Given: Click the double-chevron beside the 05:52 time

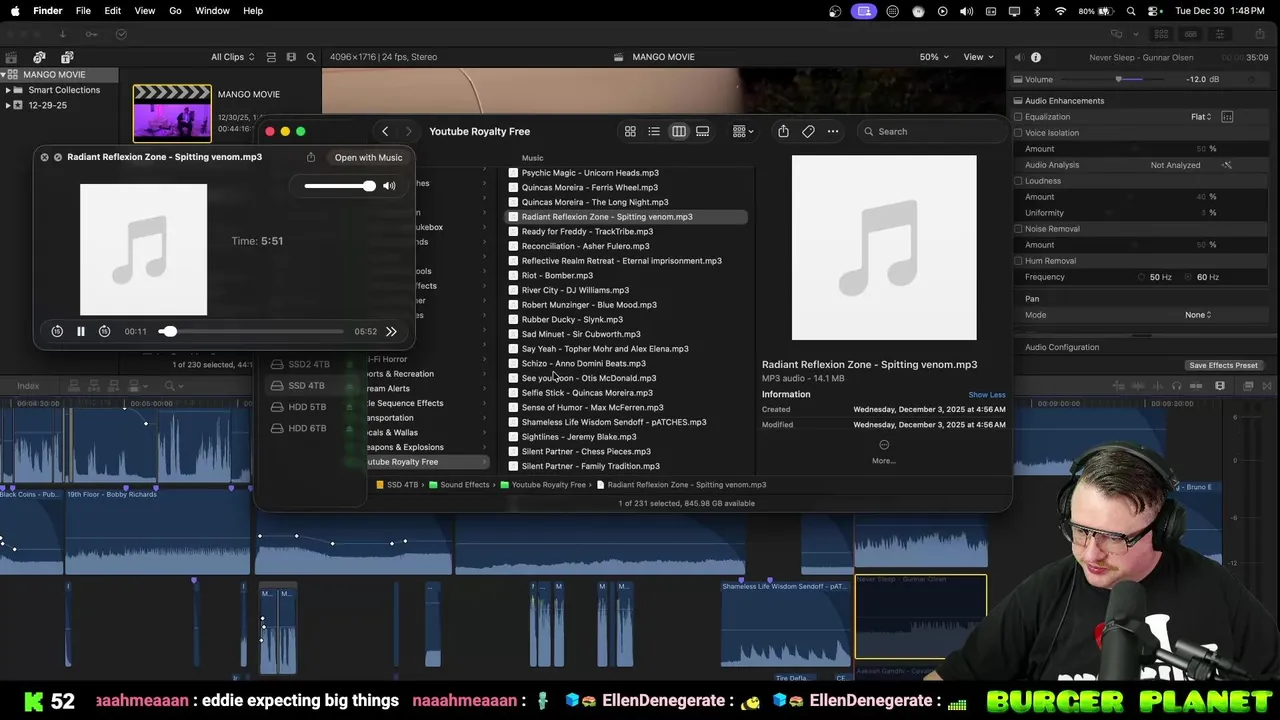Looking at the screenshot, I should click(391, 331).
